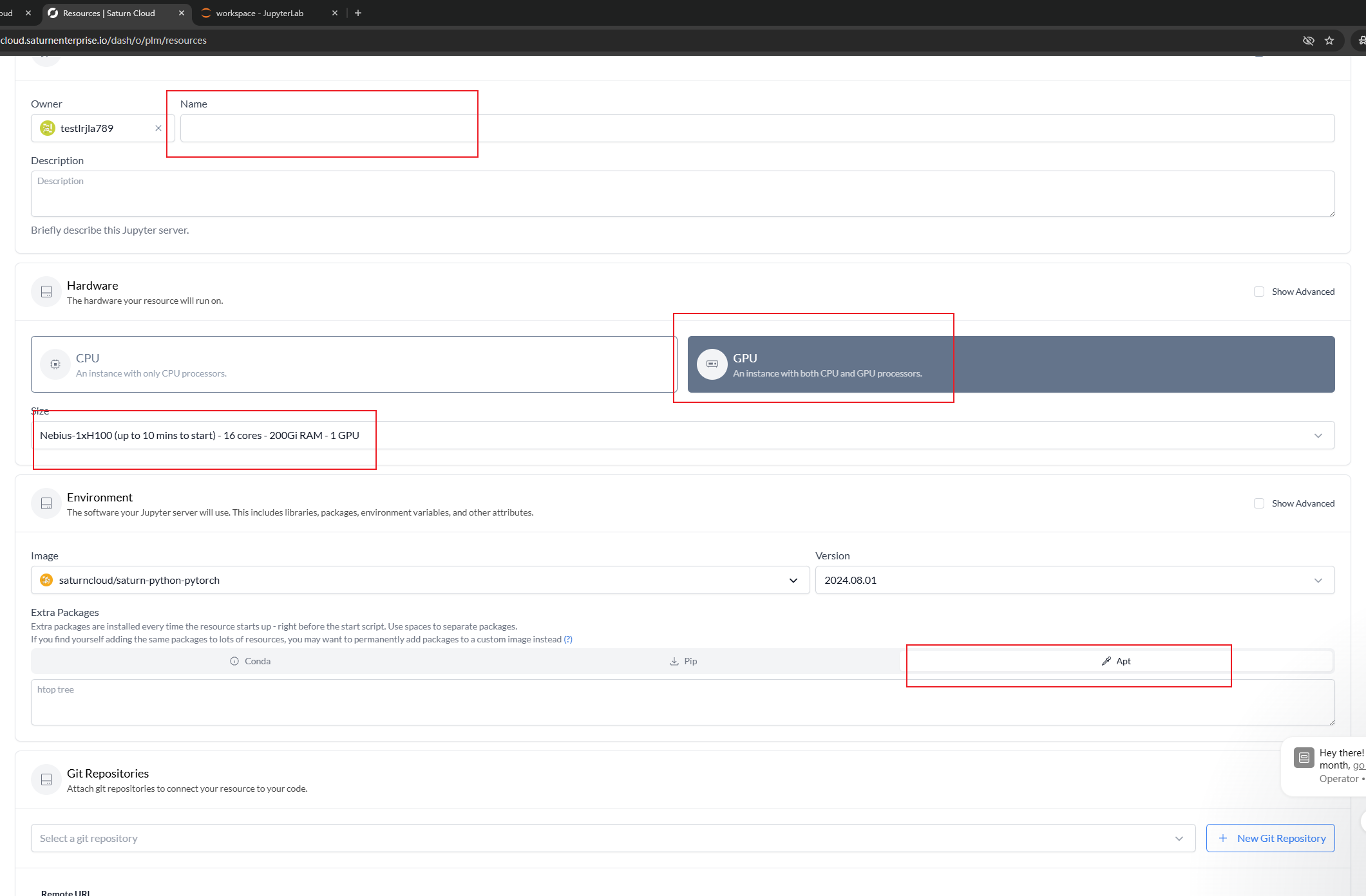Open the Size dropdown

[x=683, y=436]
